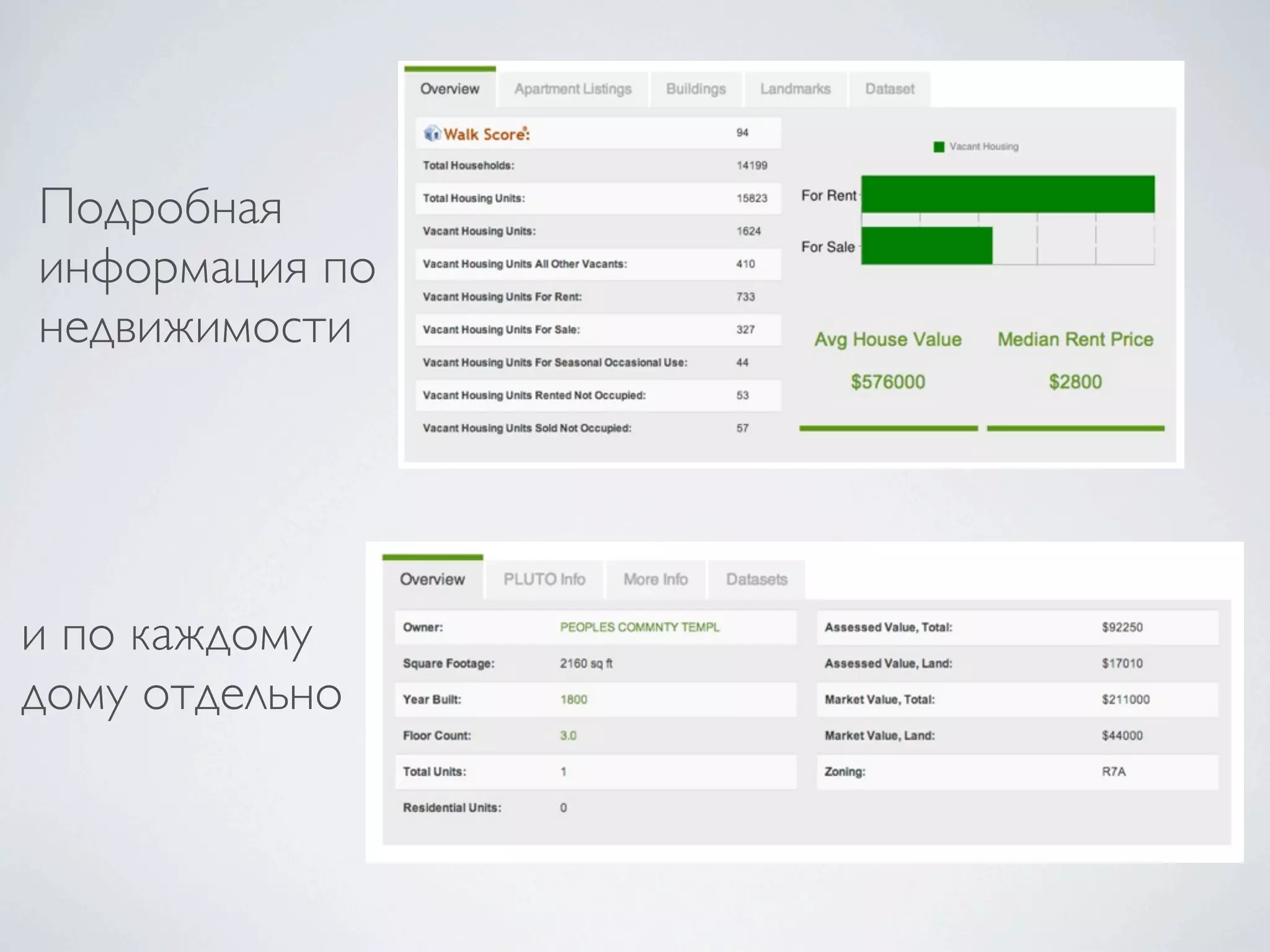Click the Zoning value R7A

pyautogui.click(x=1114, y=772)
